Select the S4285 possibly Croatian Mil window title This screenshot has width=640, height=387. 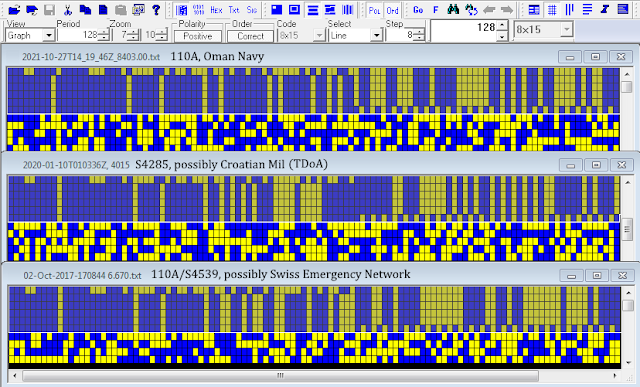[x=231, y=164]
